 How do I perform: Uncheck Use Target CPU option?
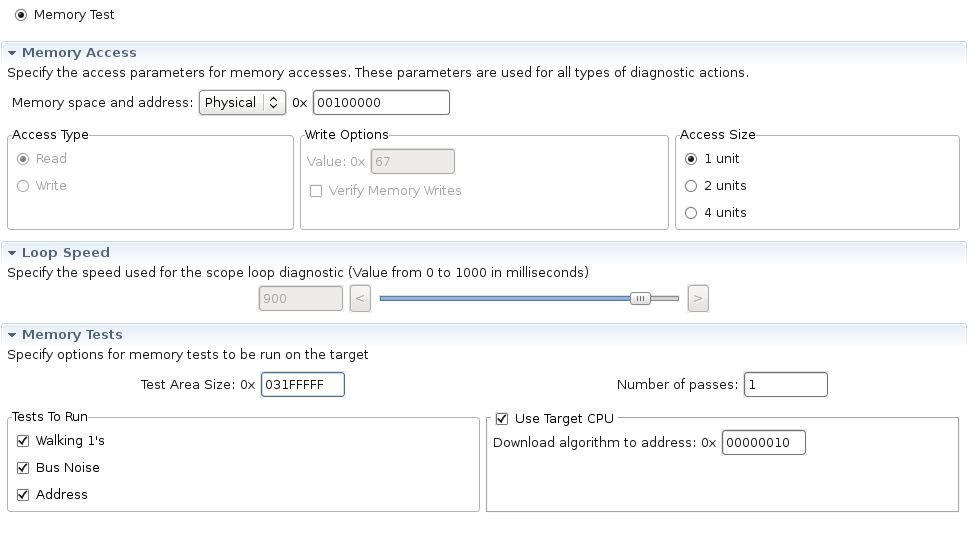tap(502, 419)
